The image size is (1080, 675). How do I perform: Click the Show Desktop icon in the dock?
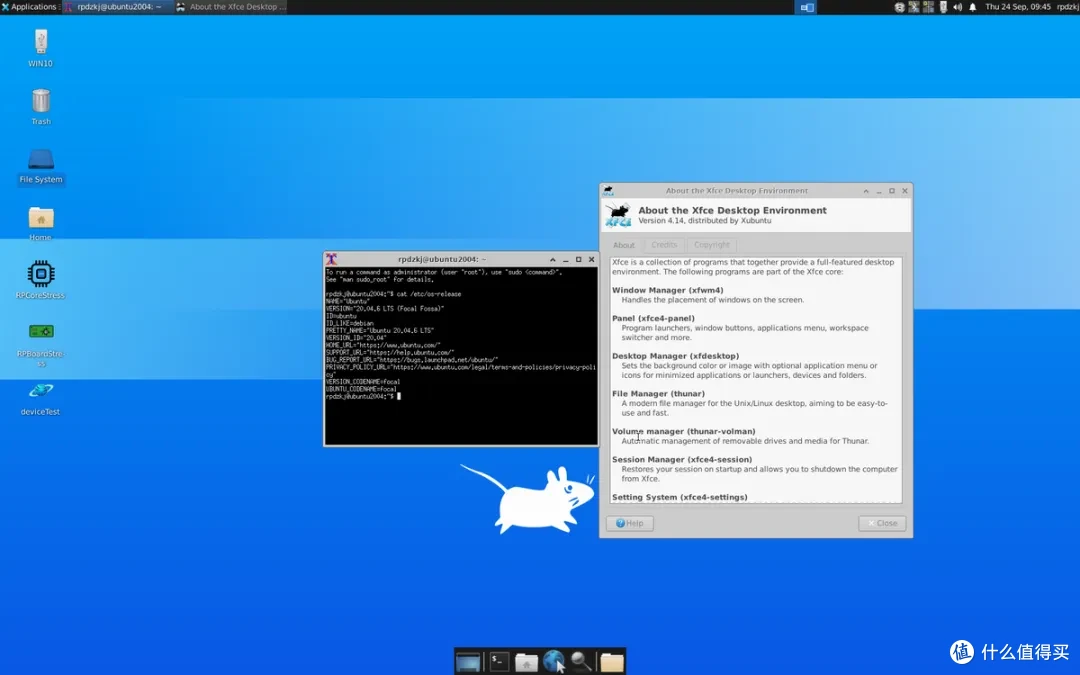pos(468,662)
